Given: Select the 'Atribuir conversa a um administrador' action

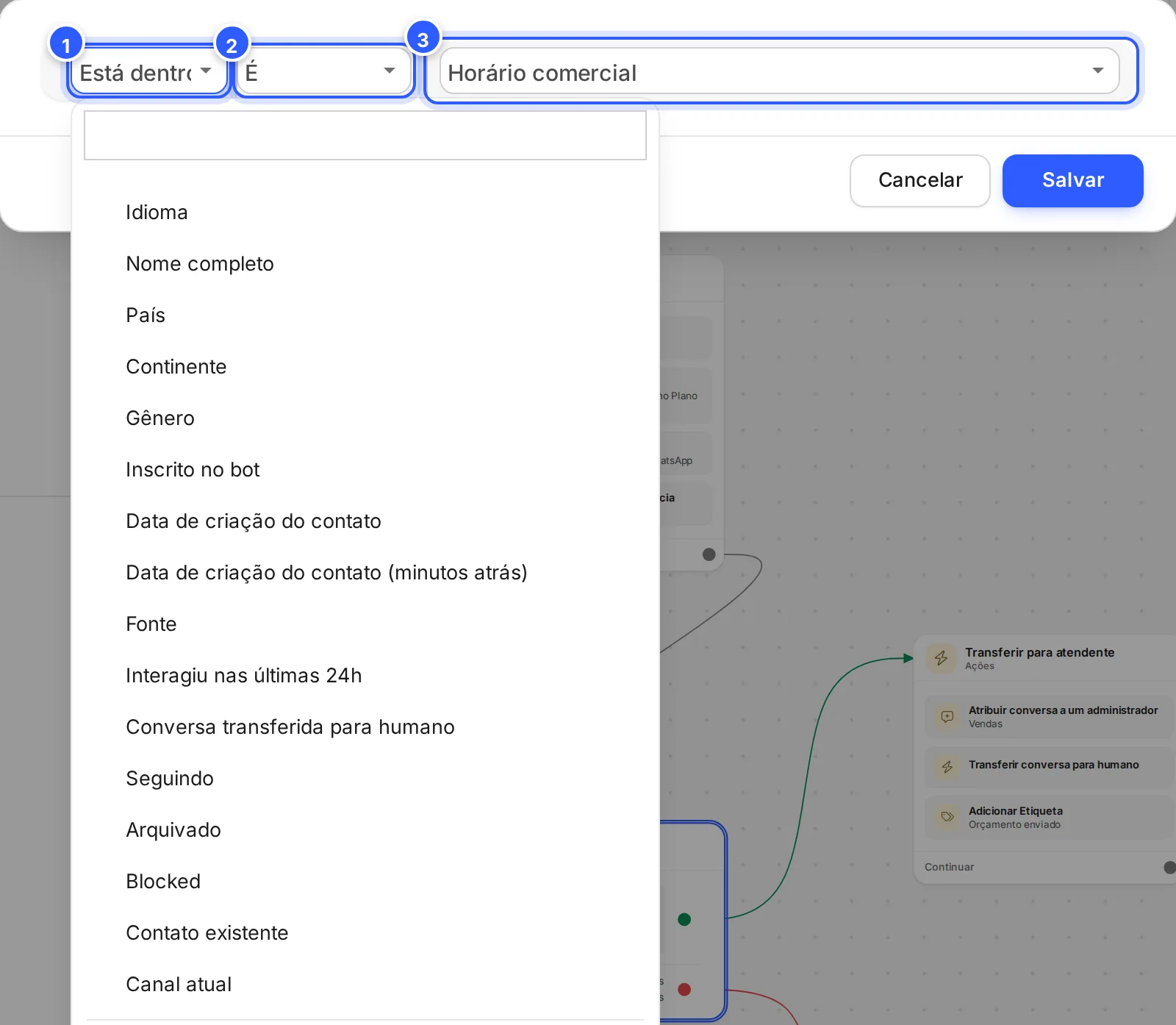Looking at the screenshot, I should tap(1049, 717).
